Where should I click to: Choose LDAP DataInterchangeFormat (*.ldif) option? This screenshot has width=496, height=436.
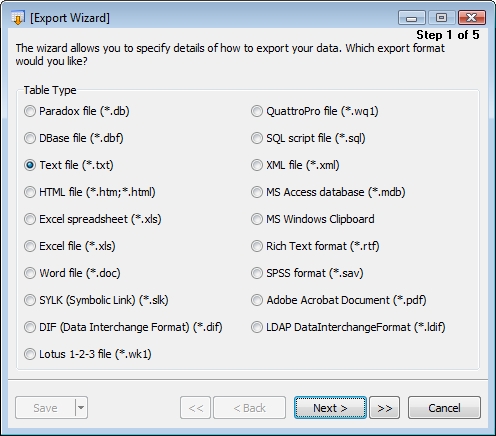348,327
